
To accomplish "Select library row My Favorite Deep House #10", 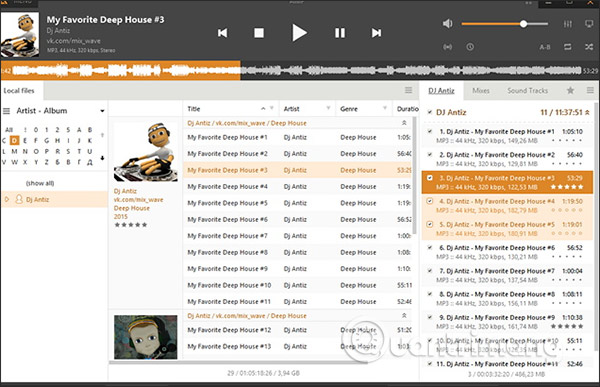I will pos(297,286).
